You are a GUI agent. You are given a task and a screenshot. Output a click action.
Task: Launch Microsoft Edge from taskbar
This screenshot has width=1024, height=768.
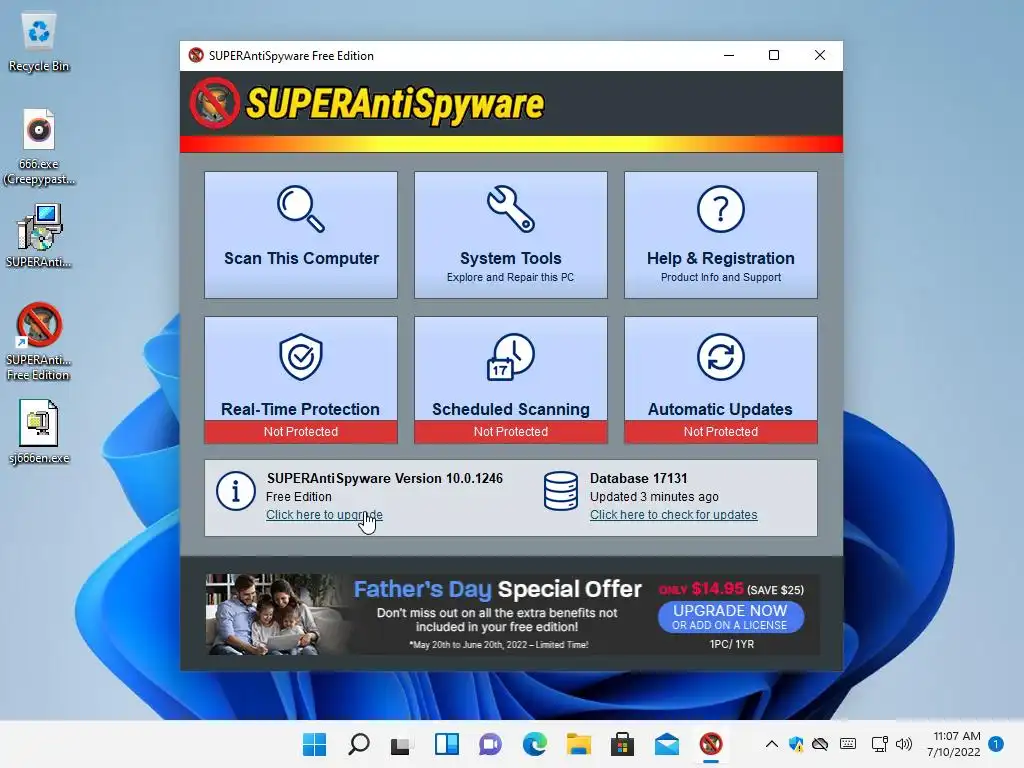534,744
